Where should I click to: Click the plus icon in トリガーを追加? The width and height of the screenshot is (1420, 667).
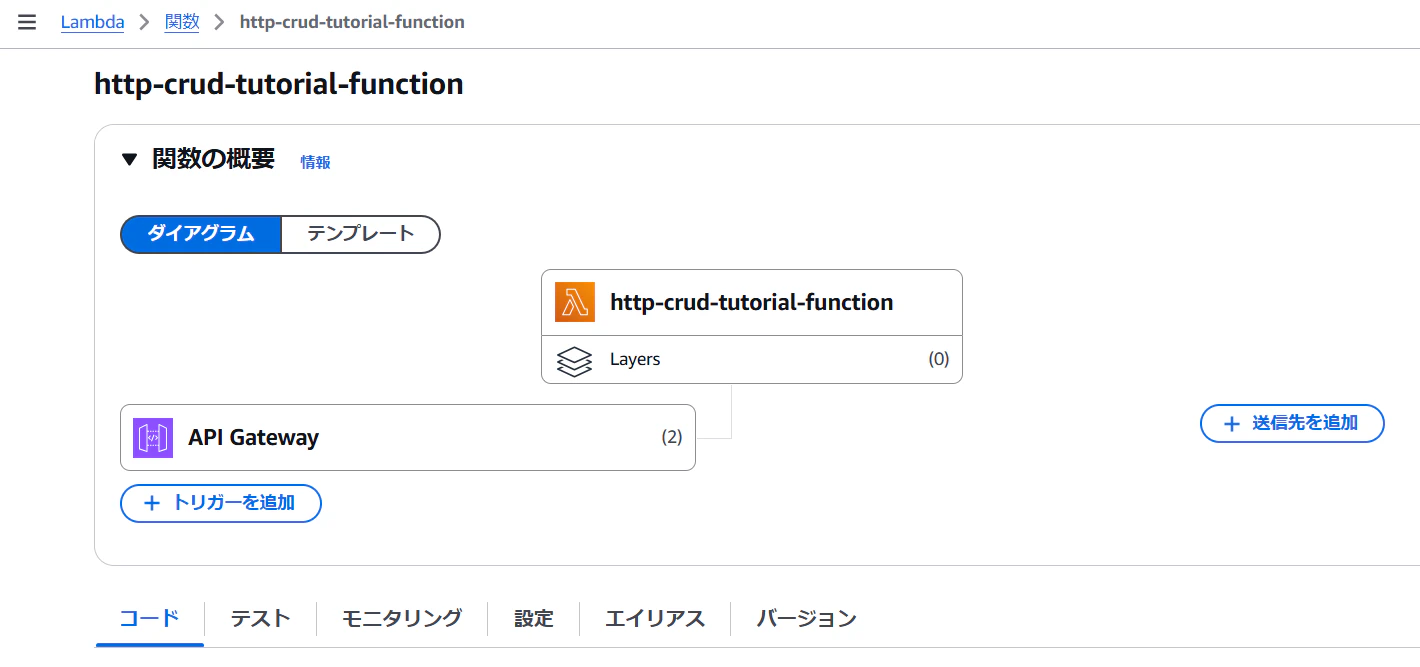click(152, 503)
